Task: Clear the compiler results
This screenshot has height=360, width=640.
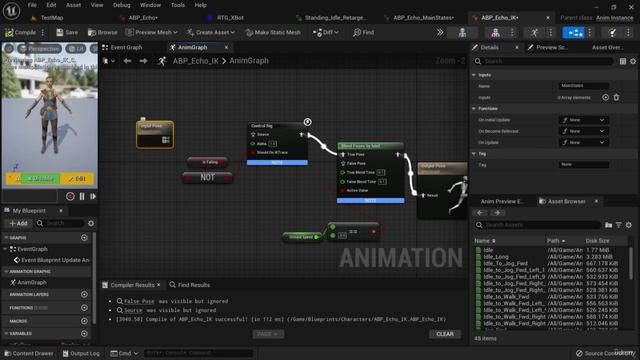Action: tap(445, 334)
